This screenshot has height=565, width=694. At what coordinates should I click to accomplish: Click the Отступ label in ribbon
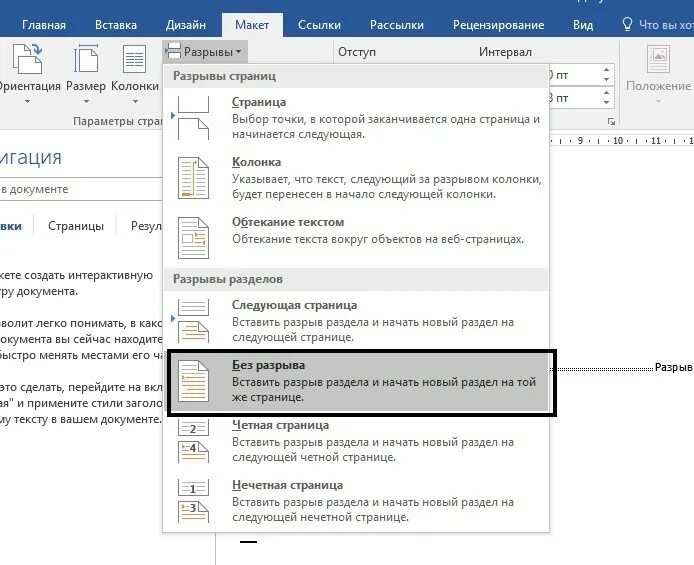tap(357, 52)
